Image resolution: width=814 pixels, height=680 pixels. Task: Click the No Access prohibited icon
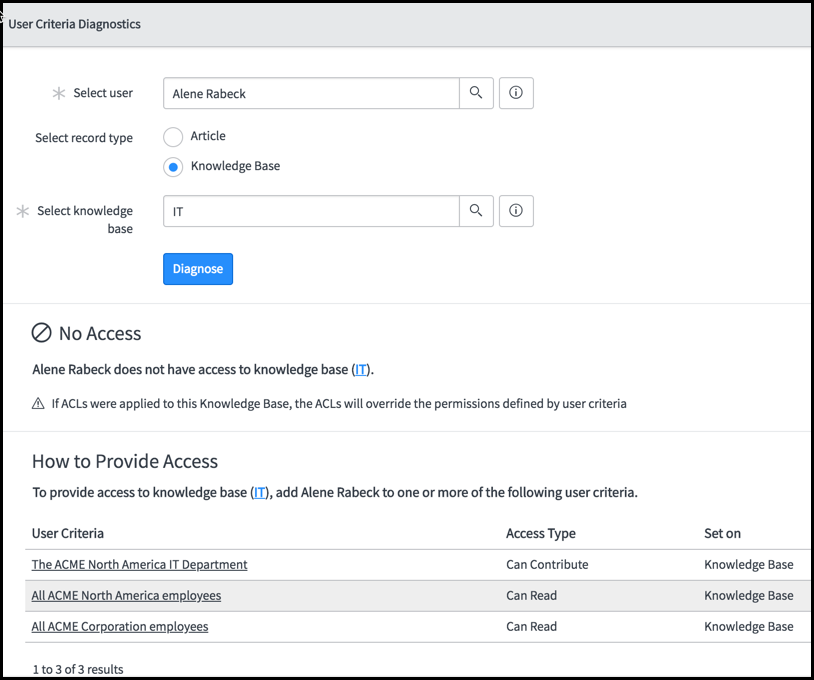(42, 333)
